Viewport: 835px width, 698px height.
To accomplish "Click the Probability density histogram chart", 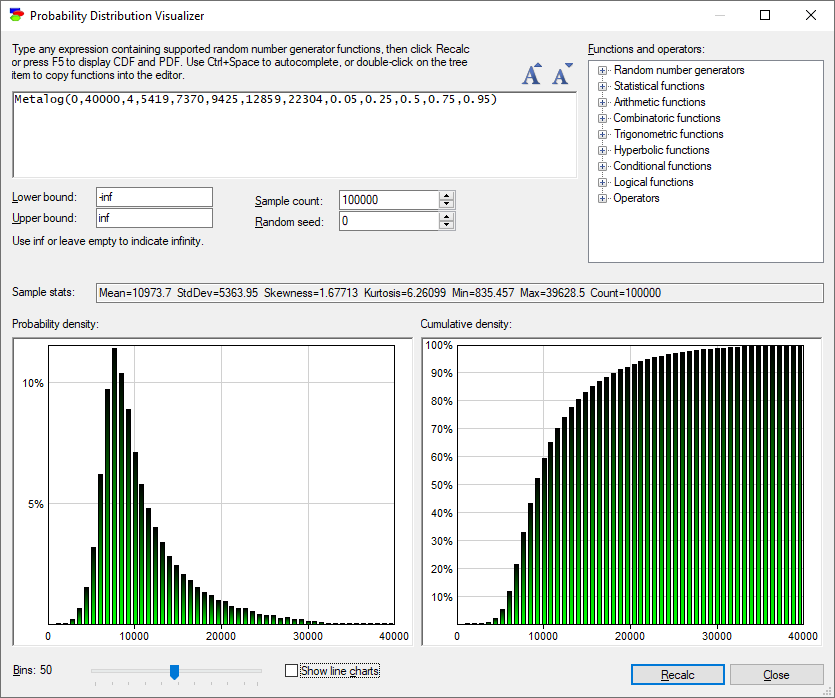I will point(212,491).
